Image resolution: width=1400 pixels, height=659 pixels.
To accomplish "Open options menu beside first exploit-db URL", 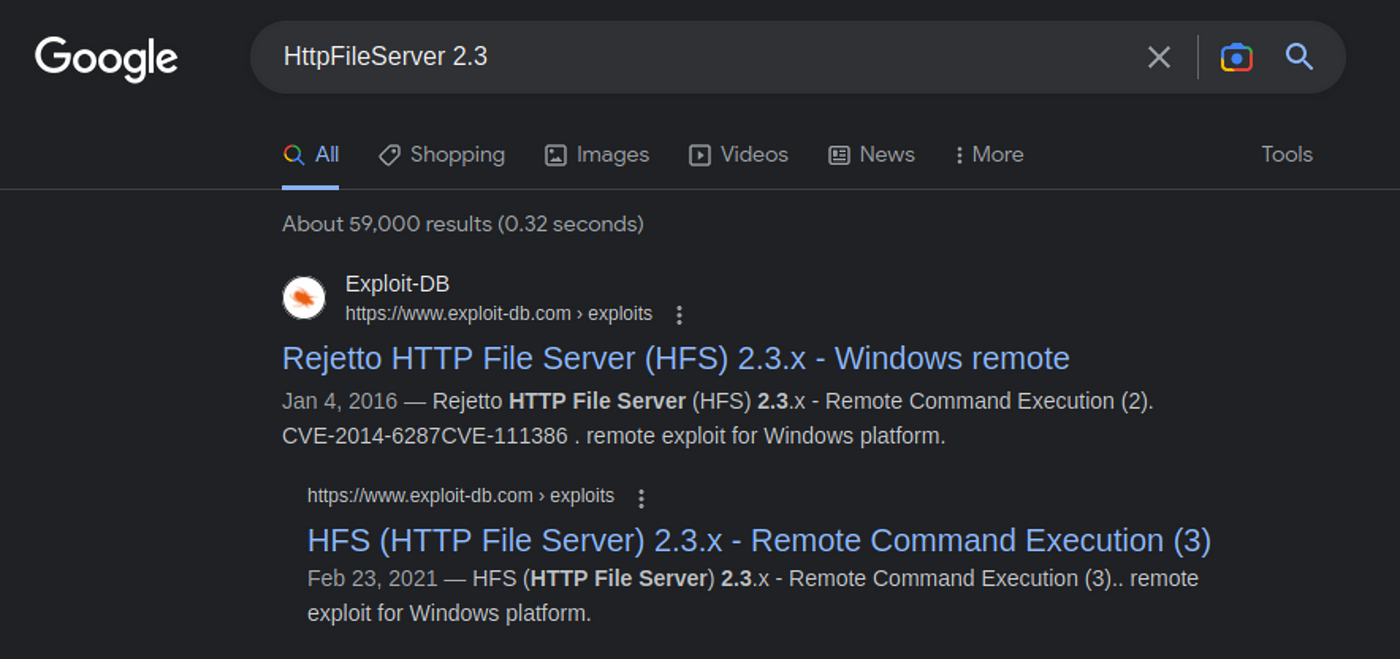I will 679,315.
